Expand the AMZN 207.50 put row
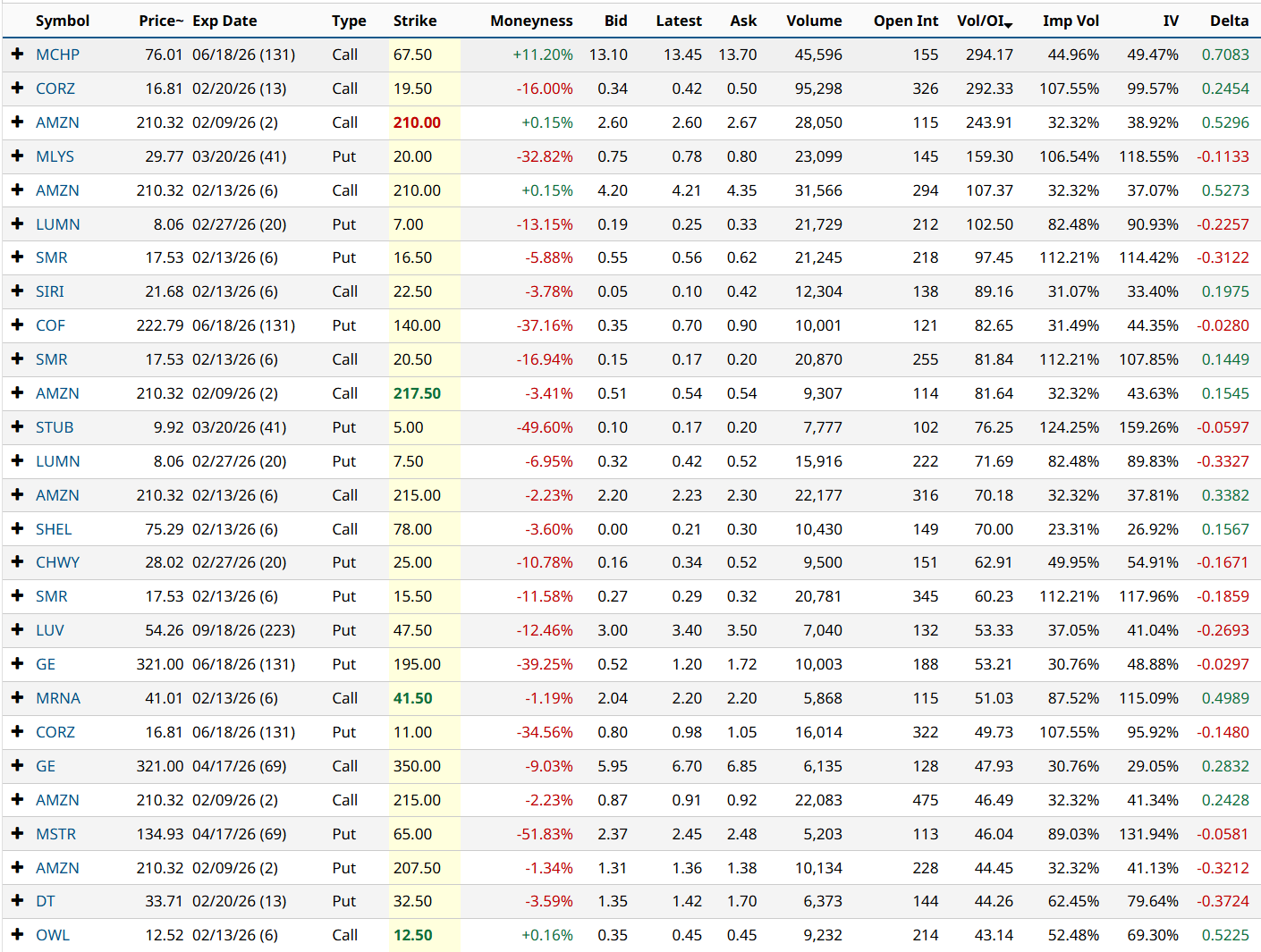1261x952 pixels. pyautogui.click(x=17, y=868)
